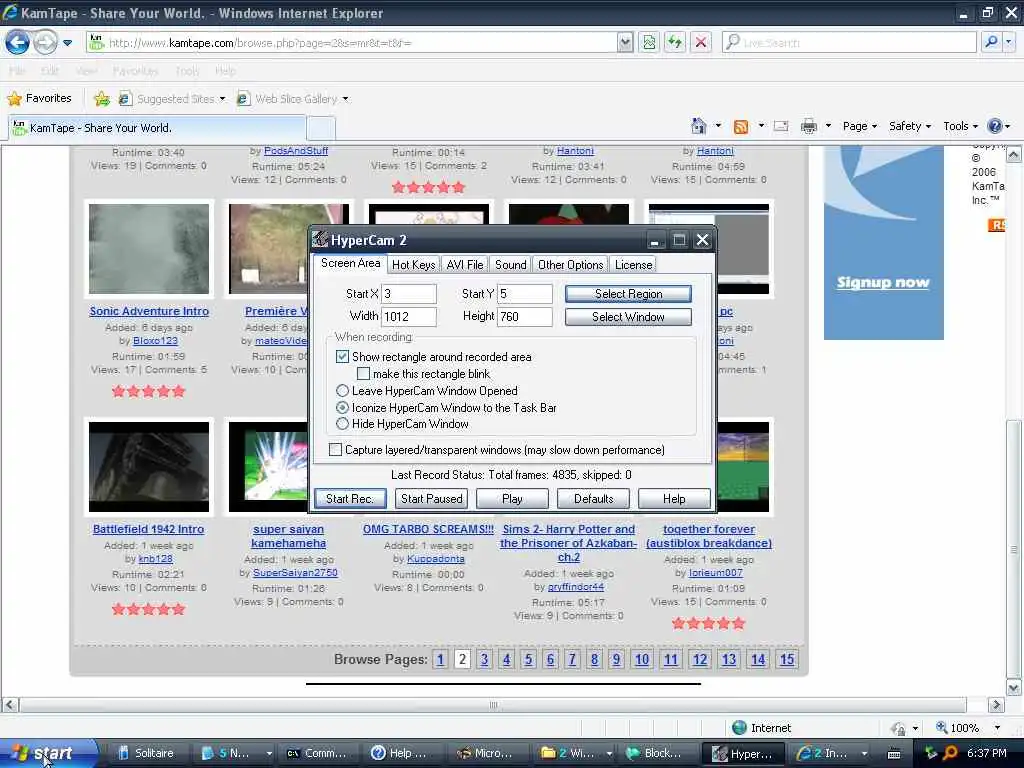Viewport: 1024px width, 768px height.
Task: Toggle Show rectangle around recorded area
Action: pyautogui.click(x=342, y=357)
